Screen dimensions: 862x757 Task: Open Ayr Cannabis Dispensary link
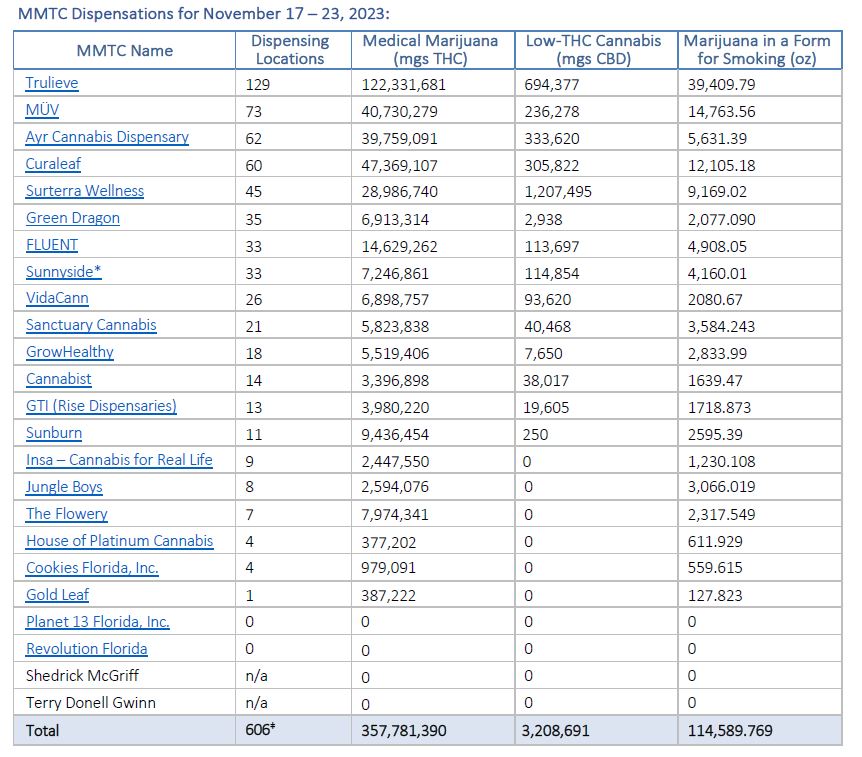107,137
